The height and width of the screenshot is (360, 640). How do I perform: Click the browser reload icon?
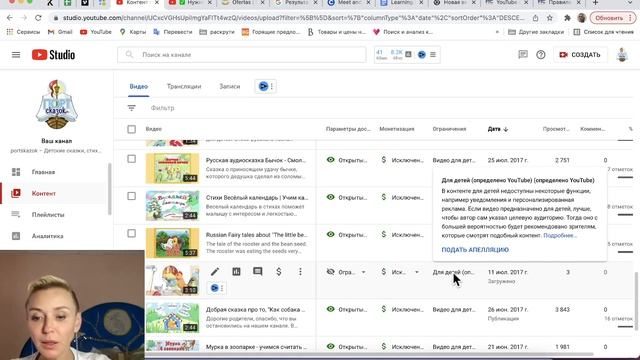coord(38,18)
